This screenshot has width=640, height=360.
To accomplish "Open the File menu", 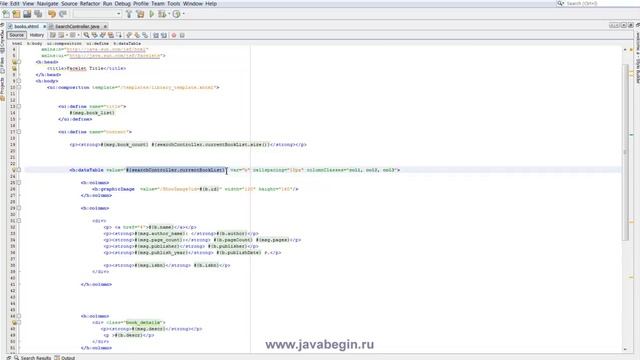I will (x=4, y=4).
